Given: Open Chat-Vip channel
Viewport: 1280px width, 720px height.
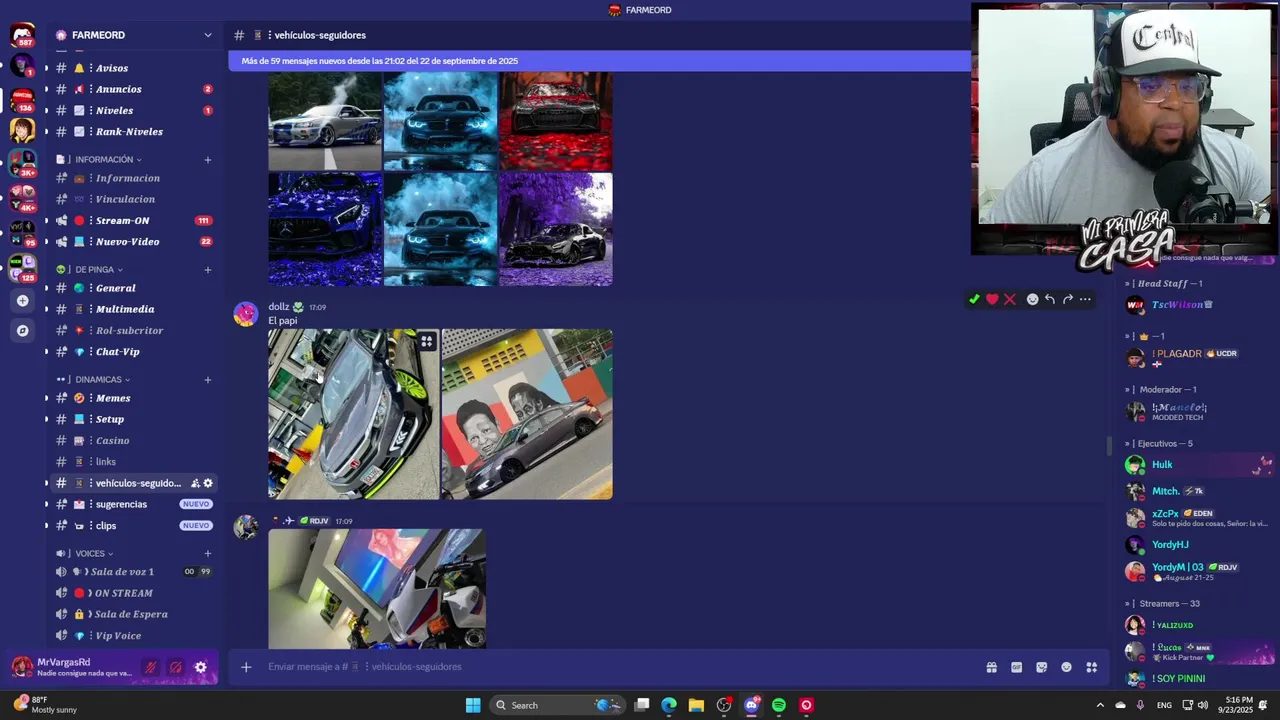Looking at the screenshot, I should [134, 352].
